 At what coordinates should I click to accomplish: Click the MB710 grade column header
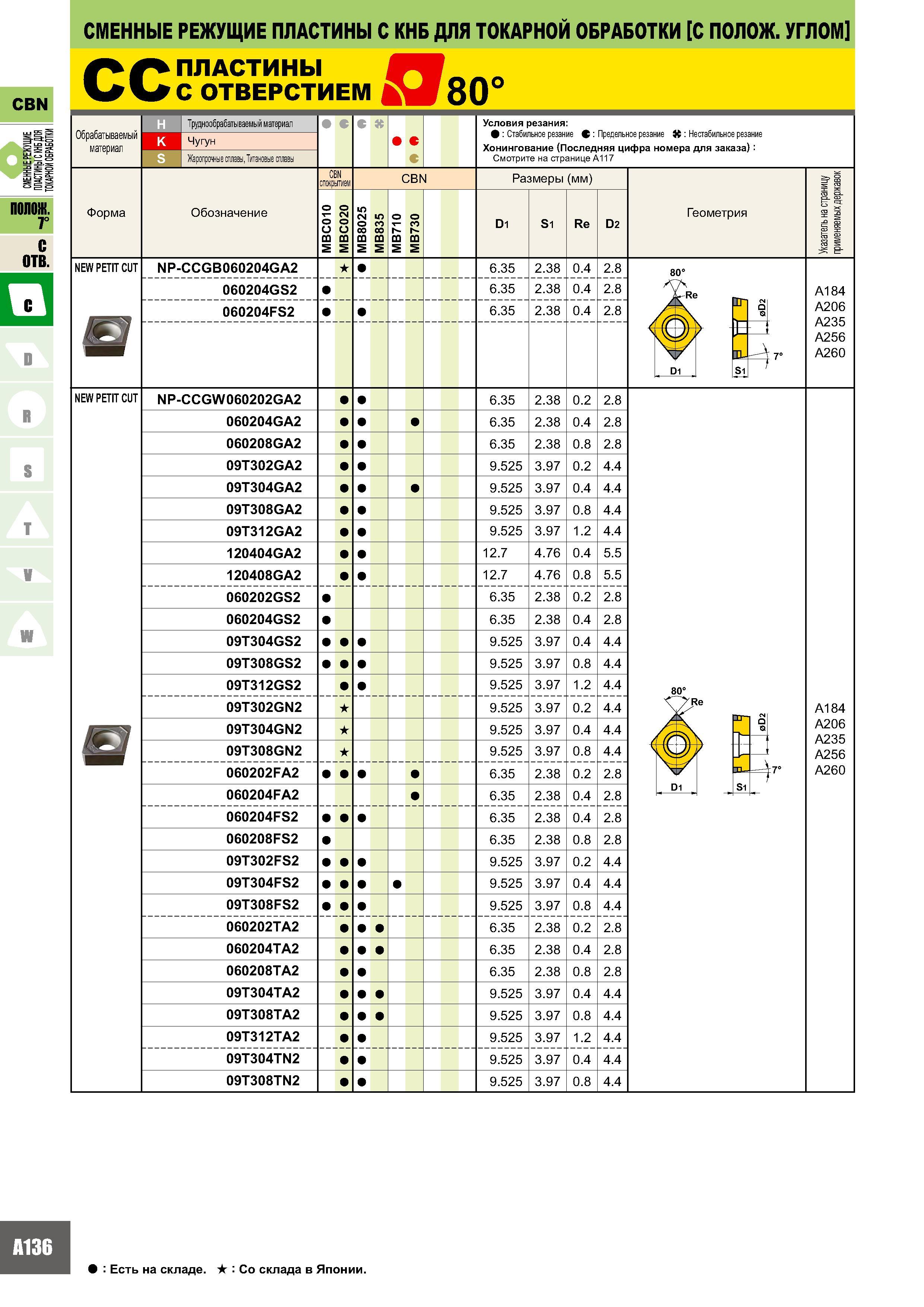point(397,233)
